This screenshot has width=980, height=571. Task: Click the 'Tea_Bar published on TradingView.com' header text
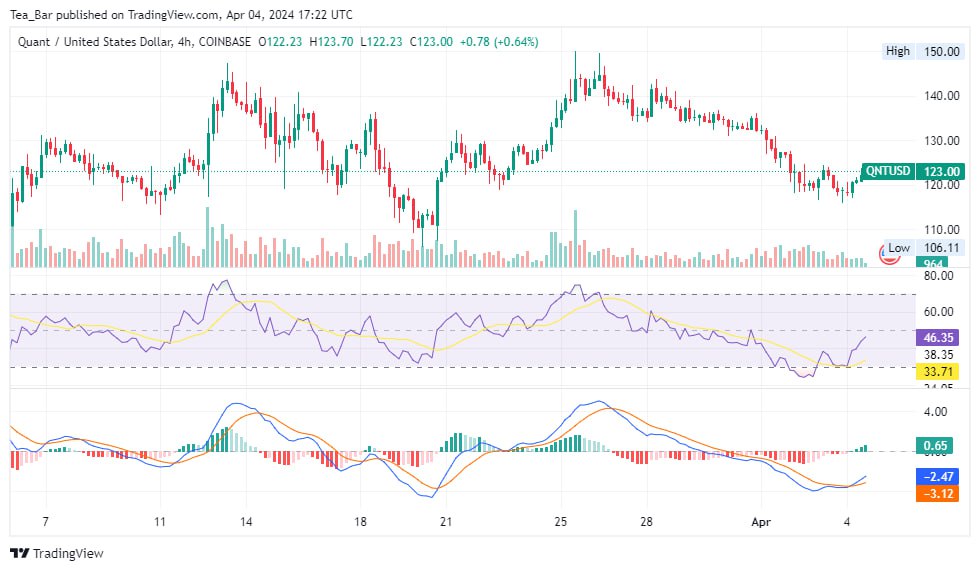[114, 14]
